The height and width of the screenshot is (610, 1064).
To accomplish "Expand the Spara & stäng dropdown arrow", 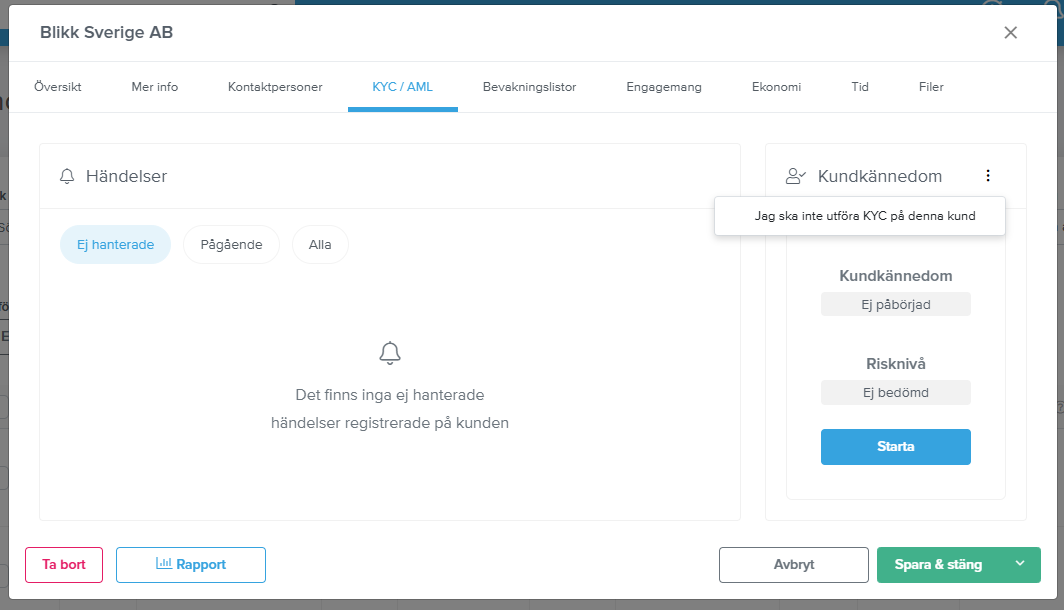I will 1020,564.
